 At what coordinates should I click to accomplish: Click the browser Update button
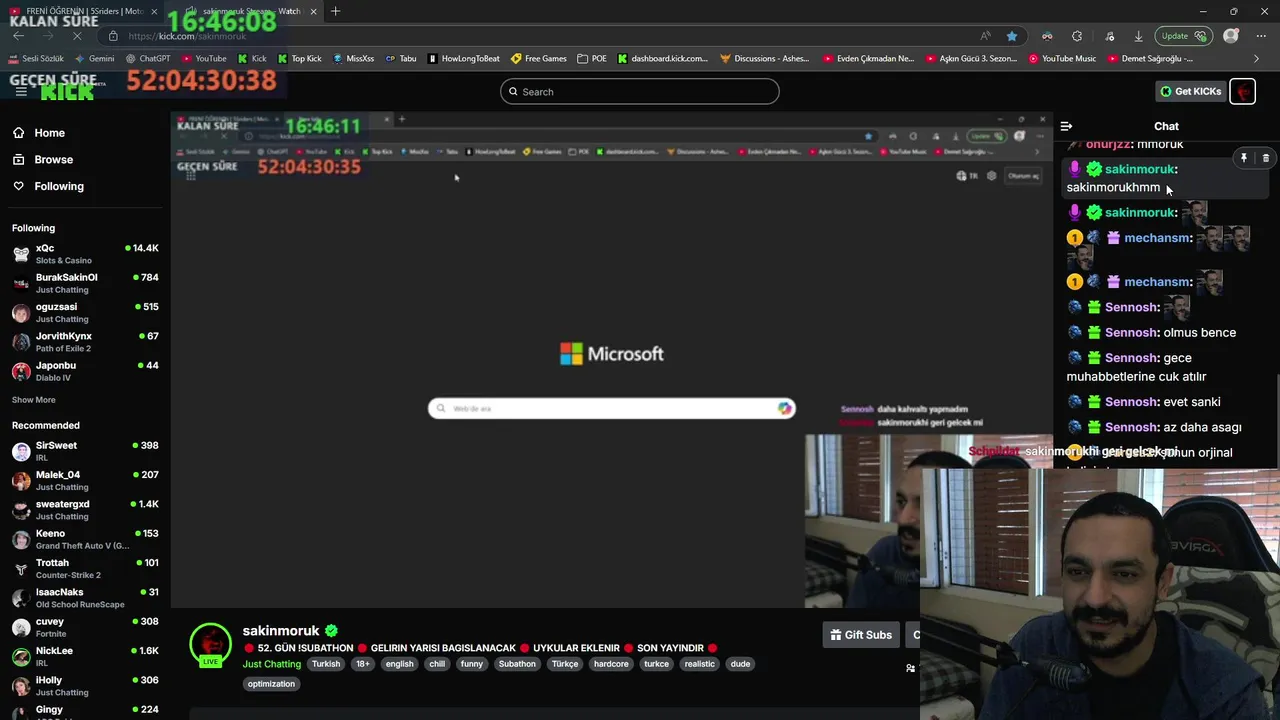tap(1183, 36)
